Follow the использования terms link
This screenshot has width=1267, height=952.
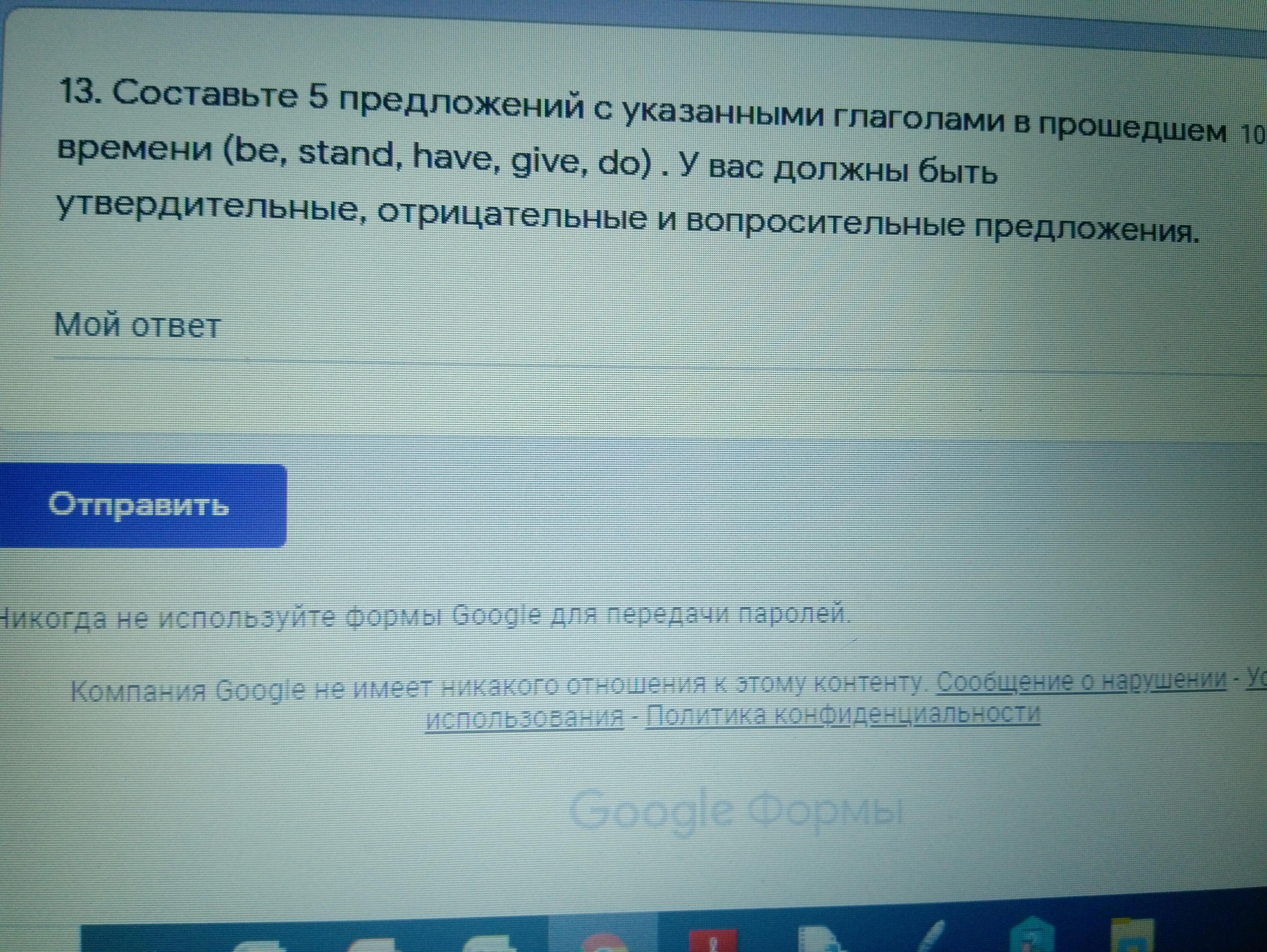tap(524, 718)
